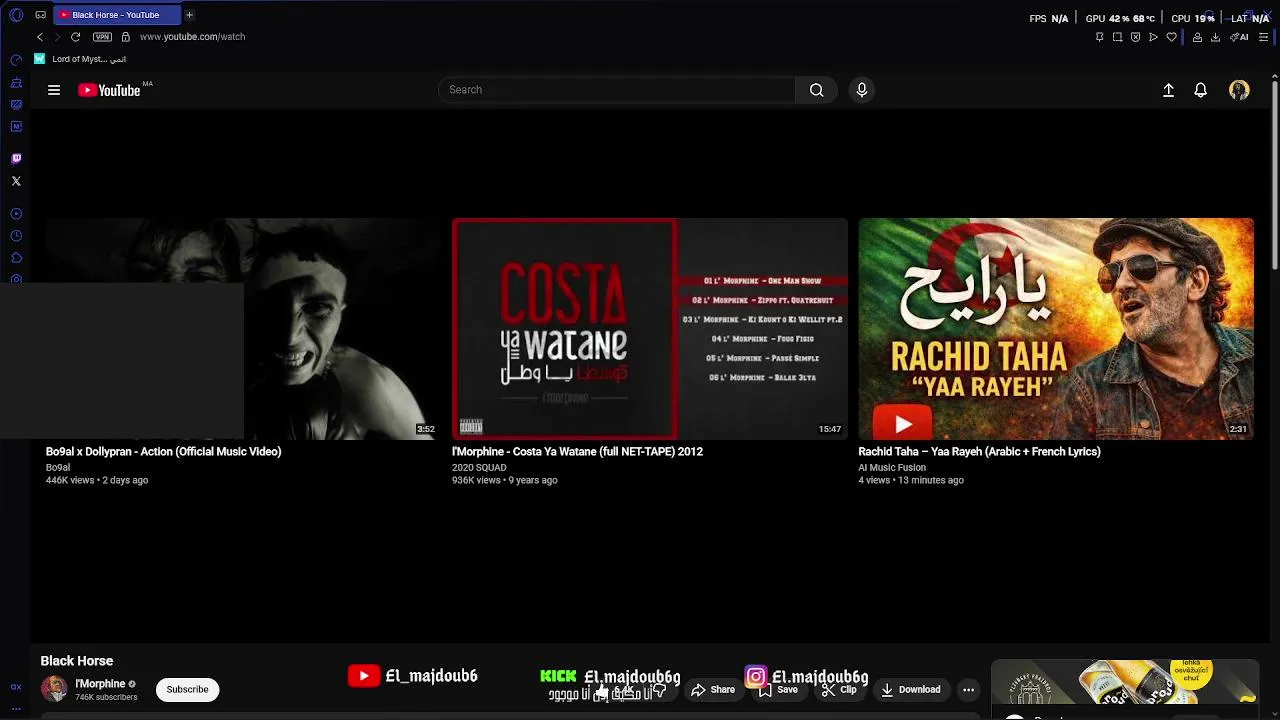Play the Rachid Taha Yaa Rayeh thumbnail
This screenshot has width=1280, height=720.
(1056, 329)
